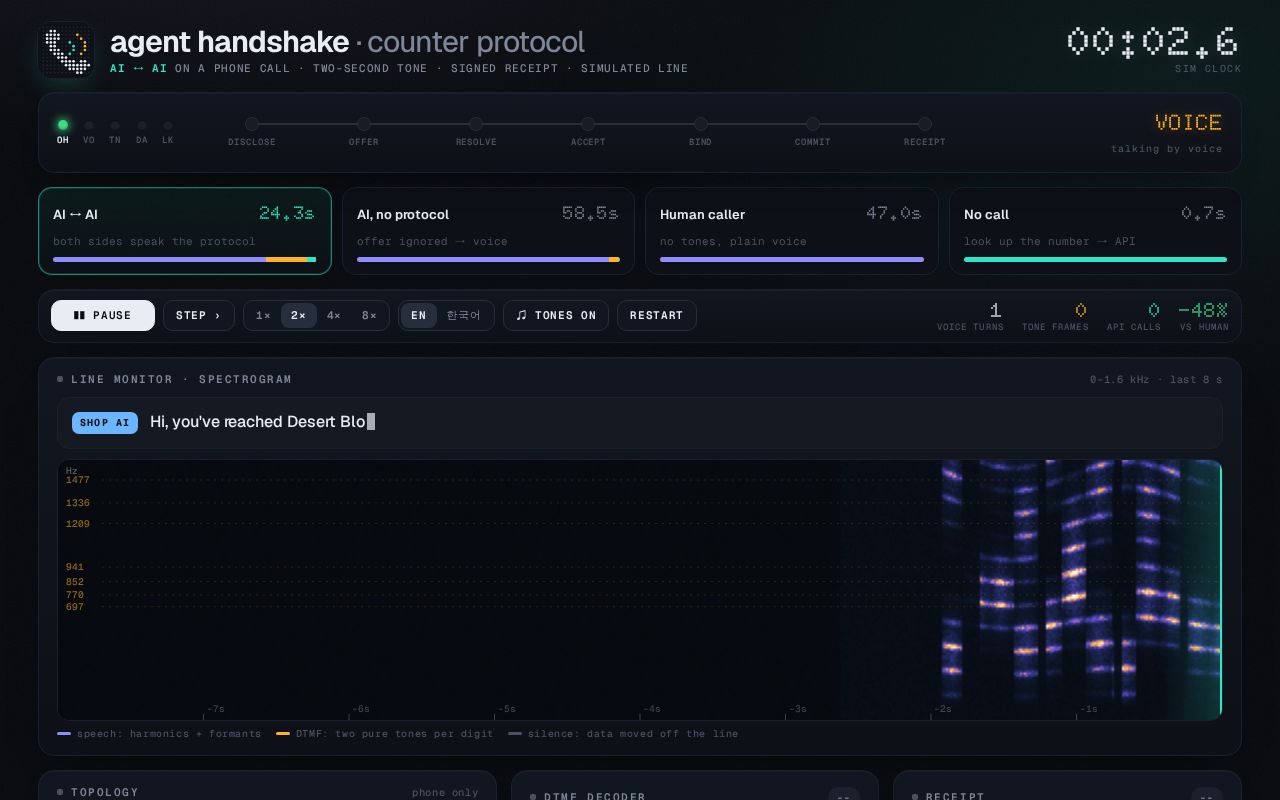Select the DISCLOSE step marker
This screenshot has width=1280, height=800.
coord(252,124)
